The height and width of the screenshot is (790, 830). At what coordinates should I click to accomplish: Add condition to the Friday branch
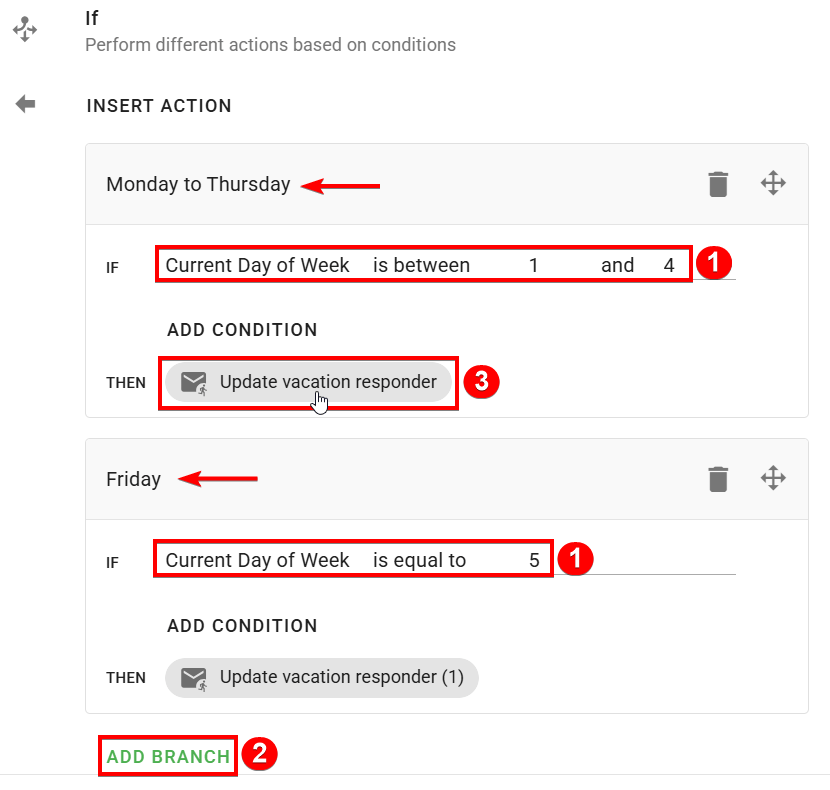[242, 626]
